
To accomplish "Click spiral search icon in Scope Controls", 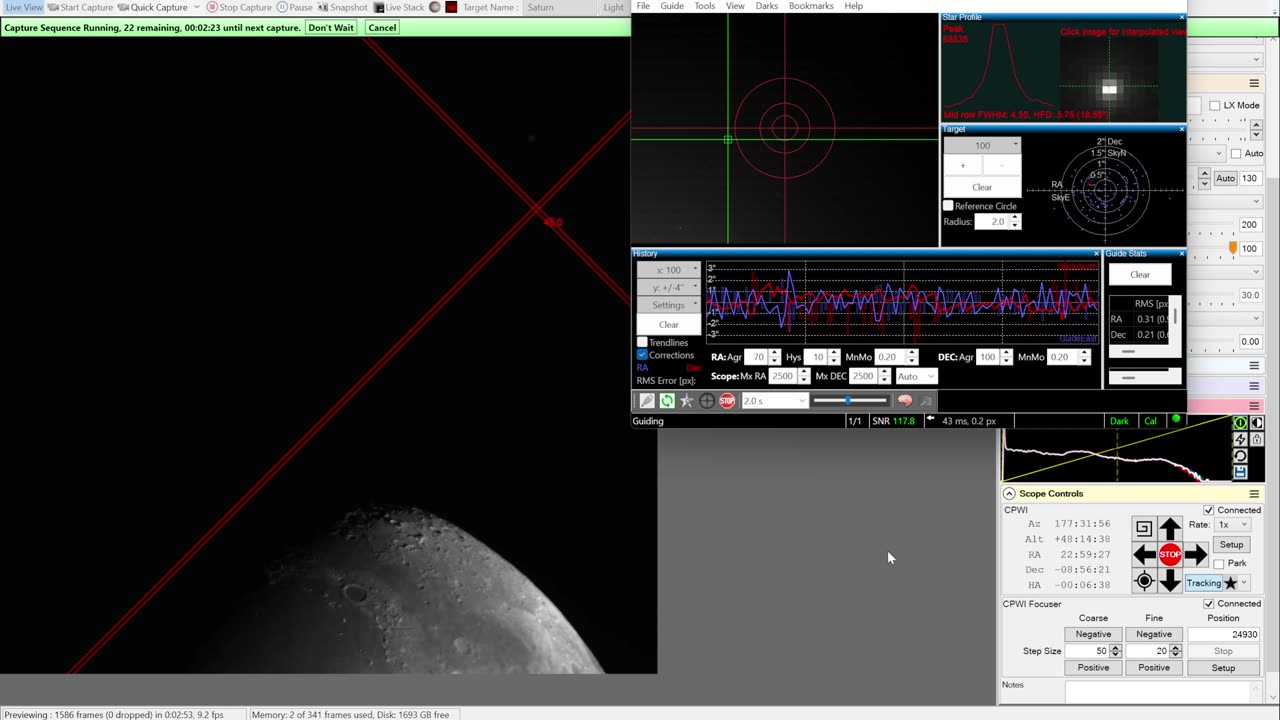I will click(x=1144, y=528).
